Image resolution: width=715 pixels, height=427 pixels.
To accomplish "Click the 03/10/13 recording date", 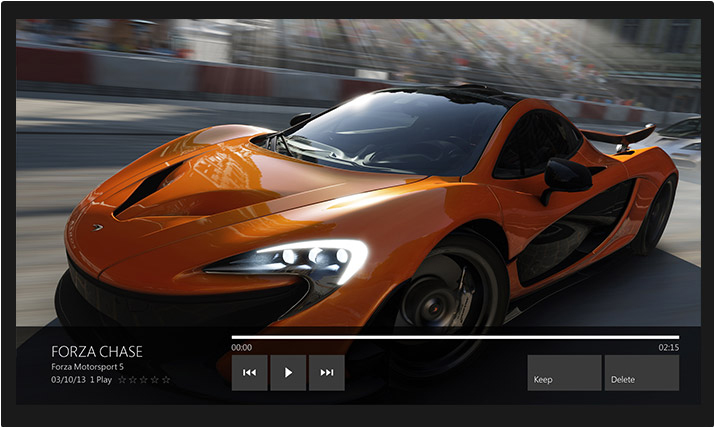I will tap(68, 380).
